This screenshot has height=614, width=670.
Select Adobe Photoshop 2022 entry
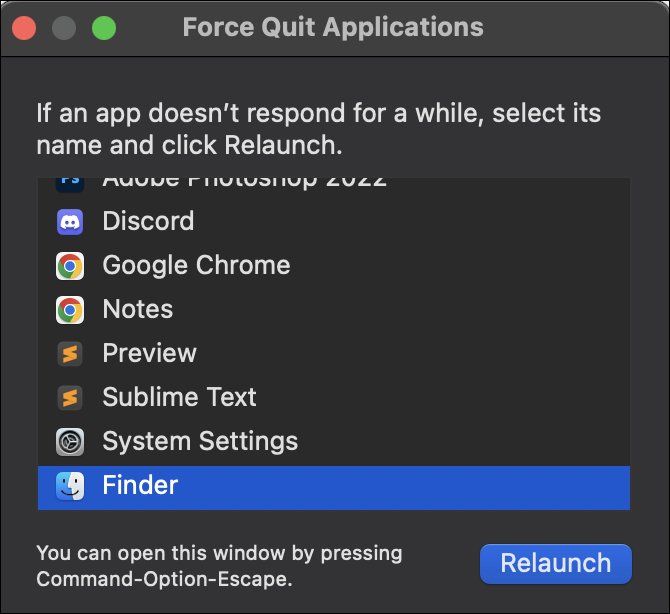coord(334,188)
